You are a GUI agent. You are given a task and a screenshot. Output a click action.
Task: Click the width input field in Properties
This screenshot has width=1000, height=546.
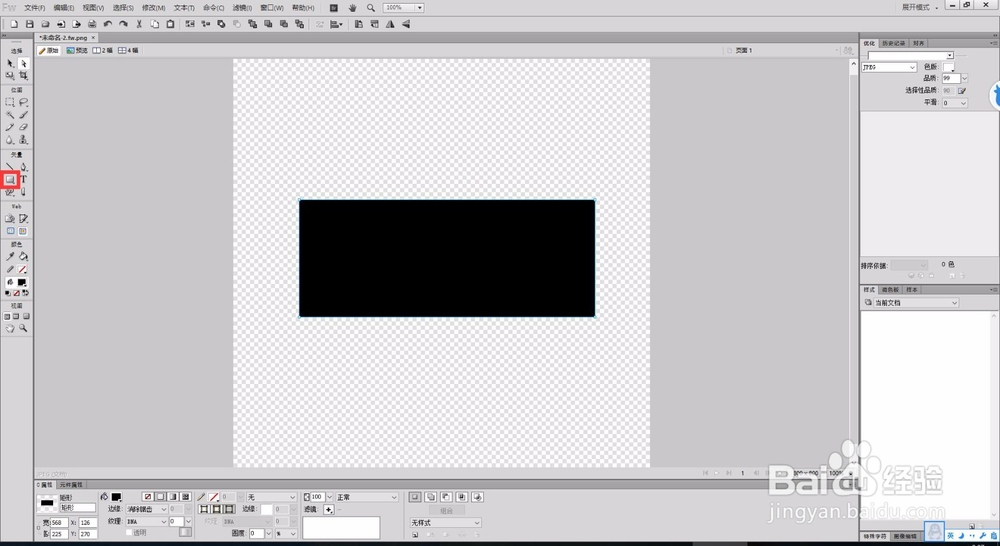[59, 523]
